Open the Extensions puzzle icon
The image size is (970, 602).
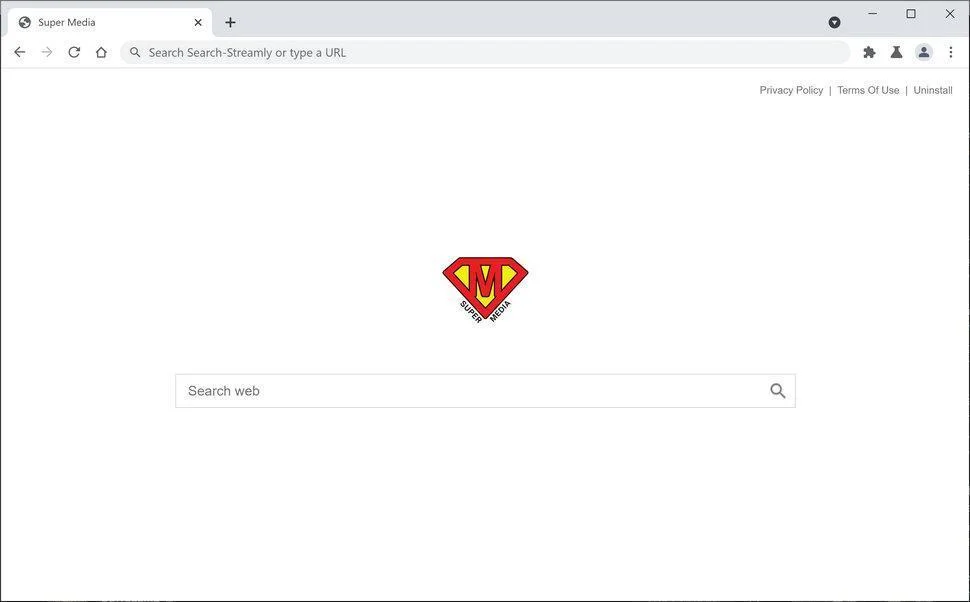869,53
